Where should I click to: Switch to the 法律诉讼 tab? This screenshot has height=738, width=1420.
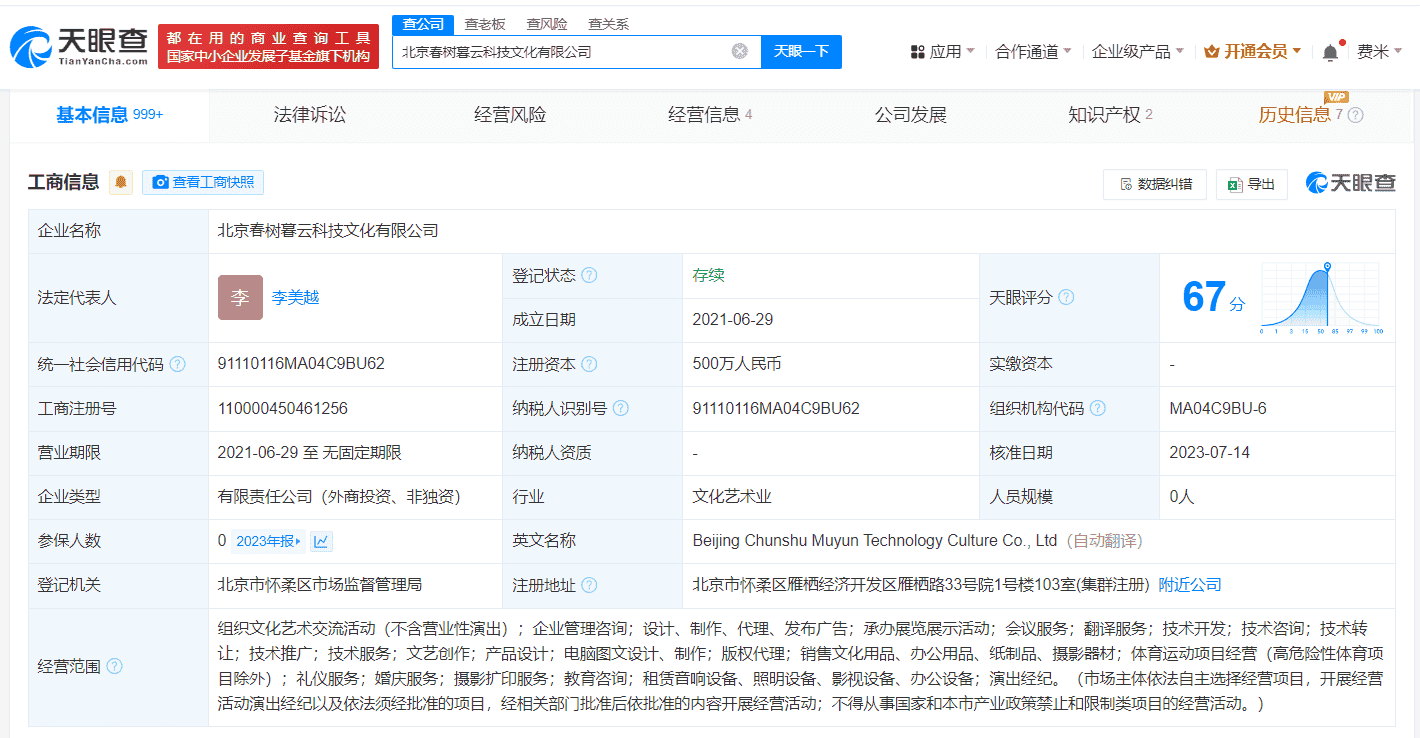[x=308, y=115]
